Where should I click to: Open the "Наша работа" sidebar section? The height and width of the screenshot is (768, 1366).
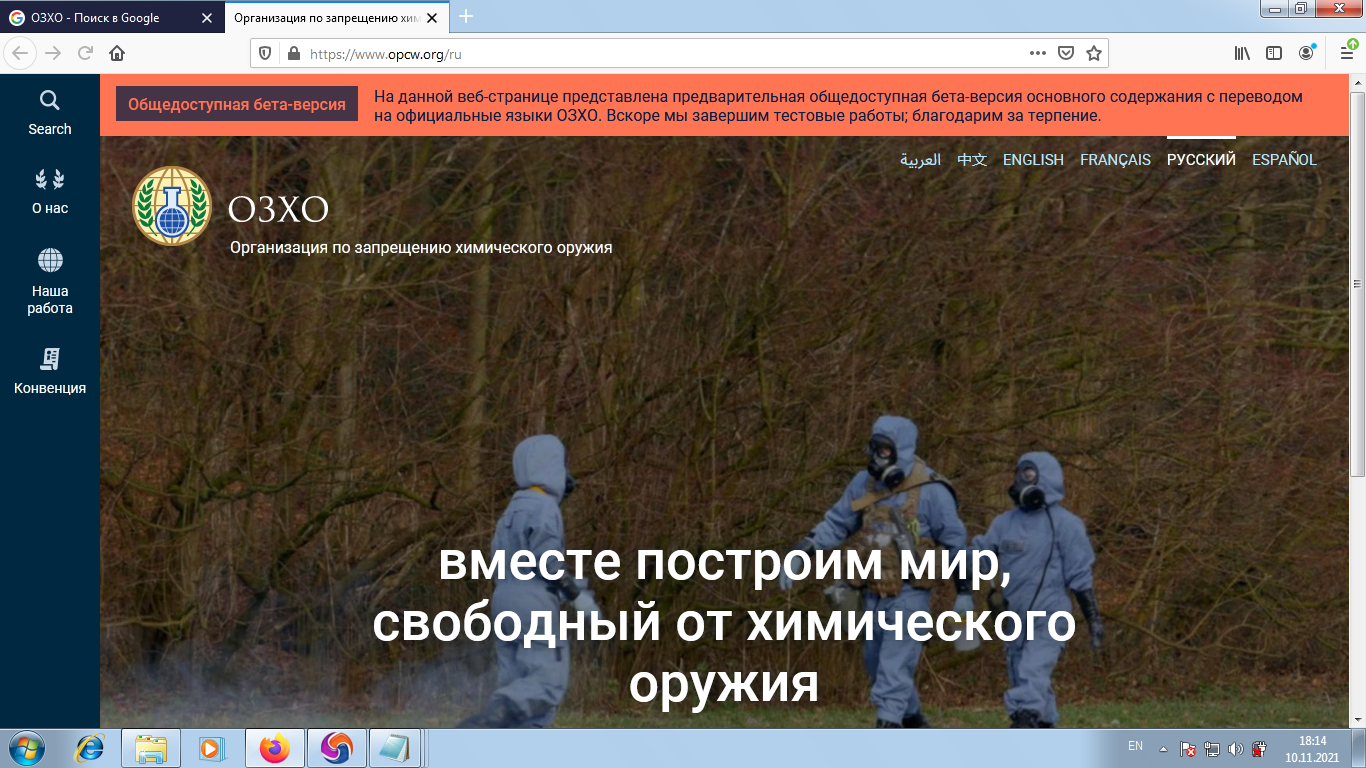pos(49,281)
